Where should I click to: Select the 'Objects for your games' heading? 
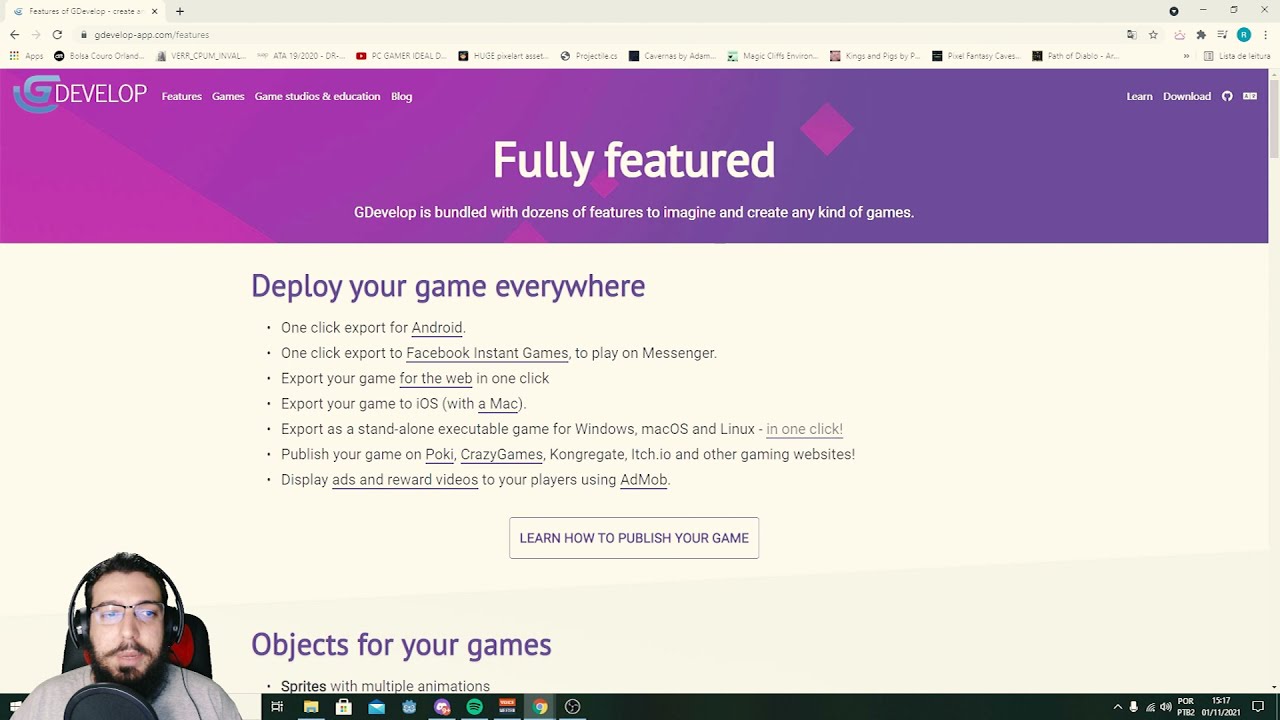[x=401, y=644]
